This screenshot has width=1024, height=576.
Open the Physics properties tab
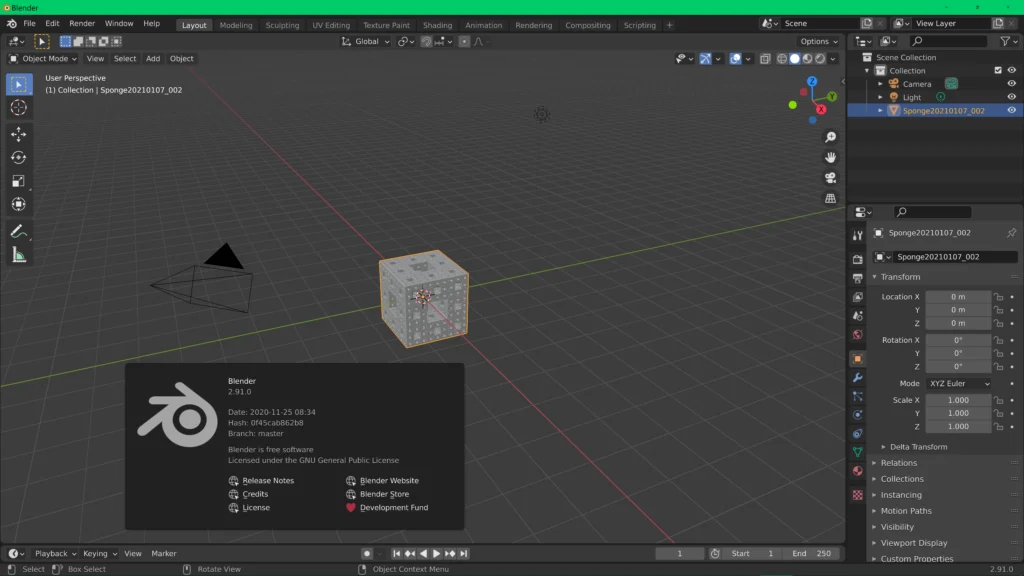point(857,415)
